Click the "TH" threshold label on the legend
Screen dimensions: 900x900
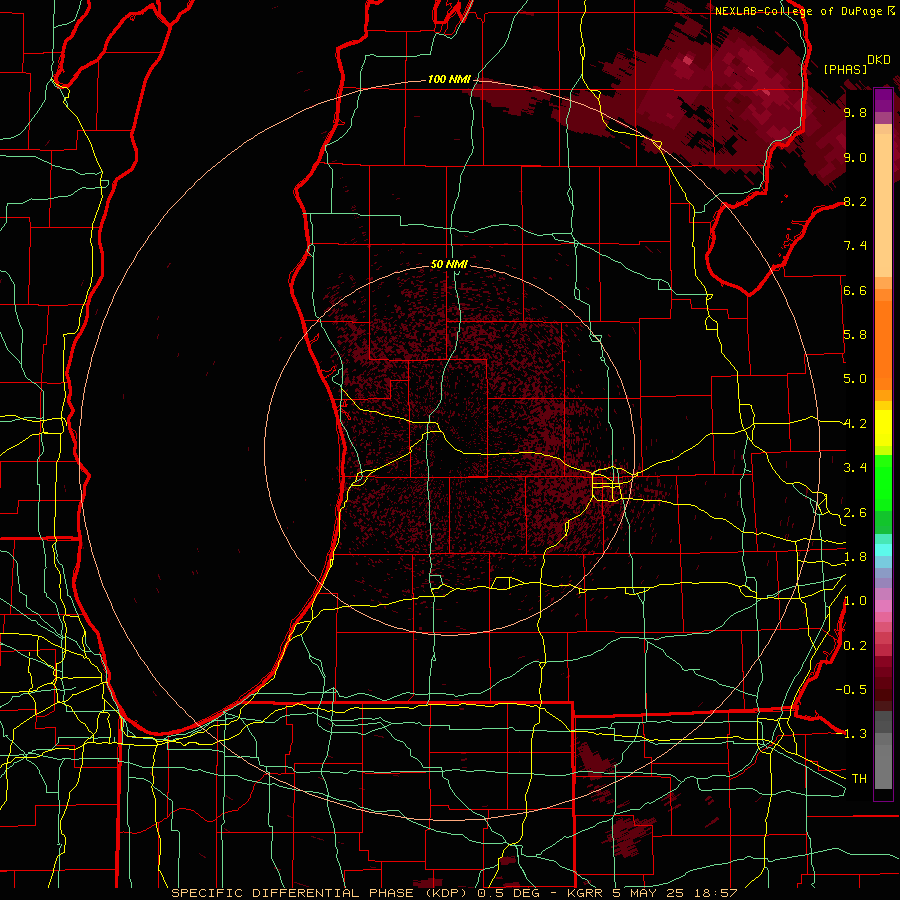[859, 779]
